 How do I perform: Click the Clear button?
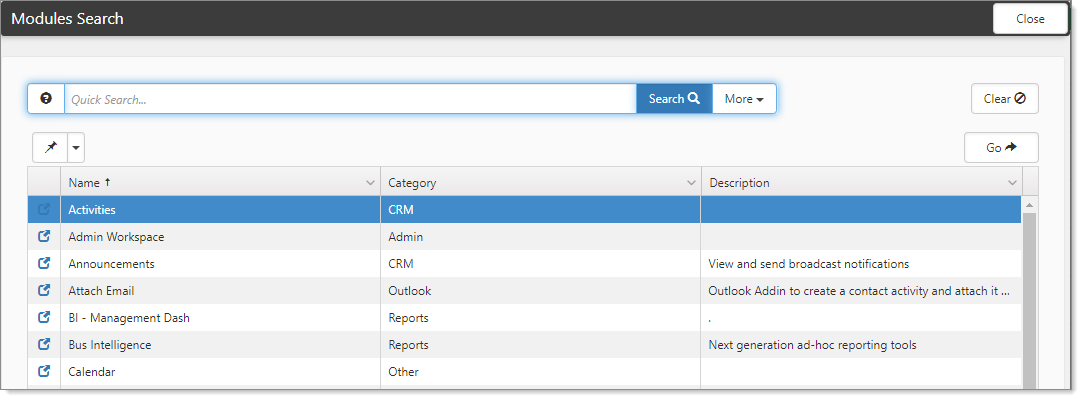[x=1005, y=99]
